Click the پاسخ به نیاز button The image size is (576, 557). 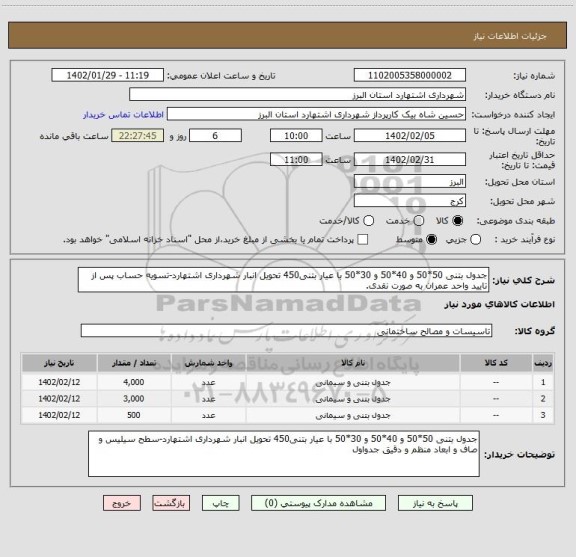click(435, 503)
